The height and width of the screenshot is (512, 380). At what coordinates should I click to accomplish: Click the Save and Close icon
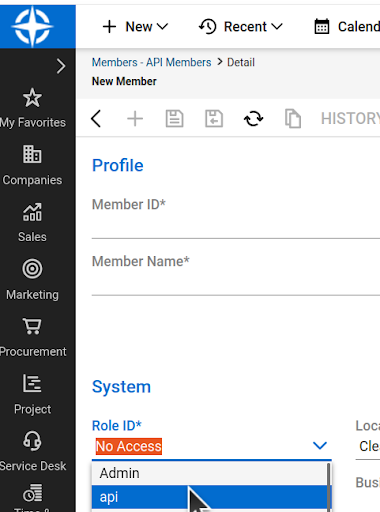[214, 119]
